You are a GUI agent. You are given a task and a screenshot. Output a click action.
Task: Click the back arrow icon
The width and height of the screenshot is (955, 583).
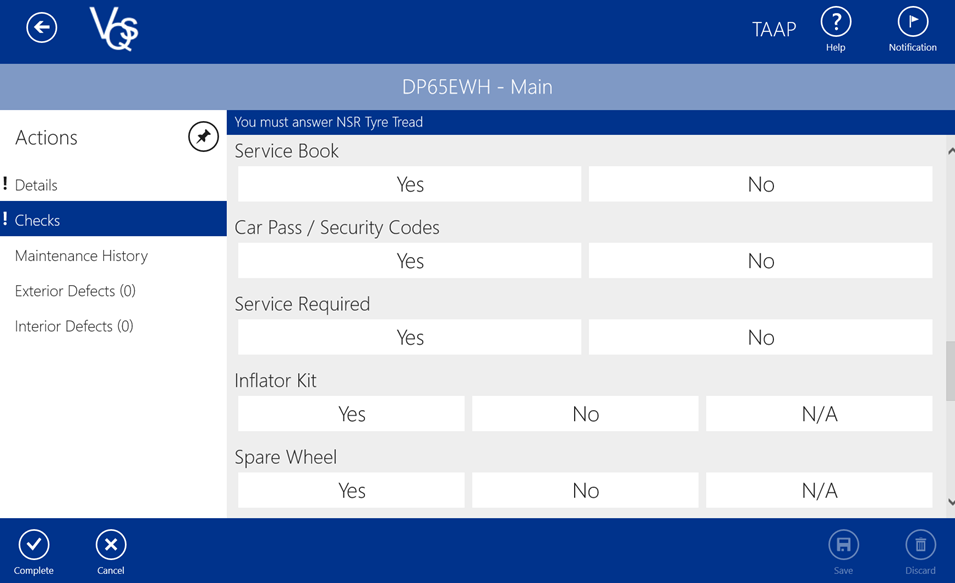point(41,28)
